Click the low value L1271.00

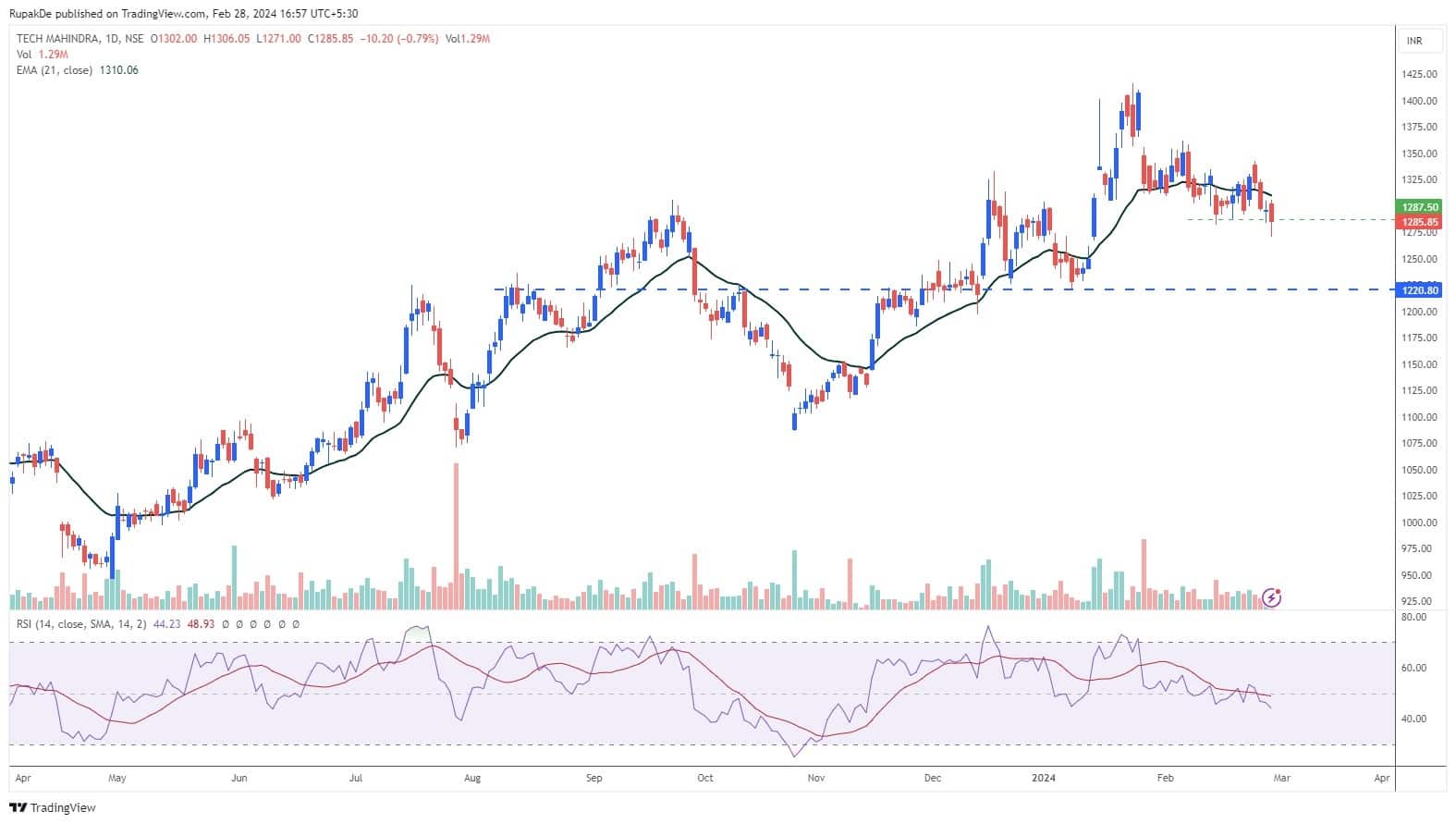(278, 39)
